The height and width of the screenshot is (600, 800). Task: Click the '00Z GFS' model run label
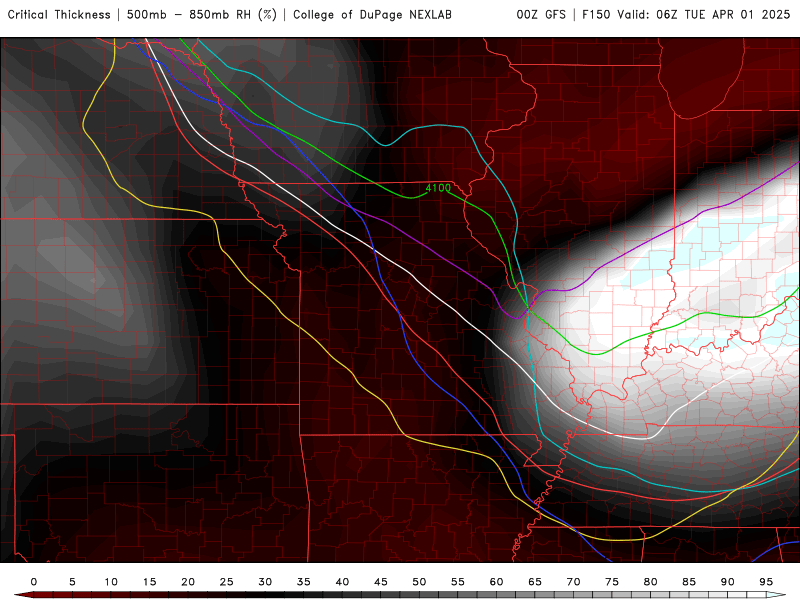[x=541, y=15]
